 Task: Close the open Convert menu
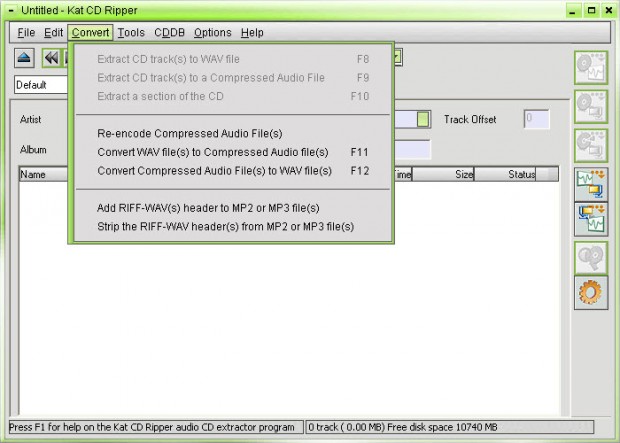(90, 32)
